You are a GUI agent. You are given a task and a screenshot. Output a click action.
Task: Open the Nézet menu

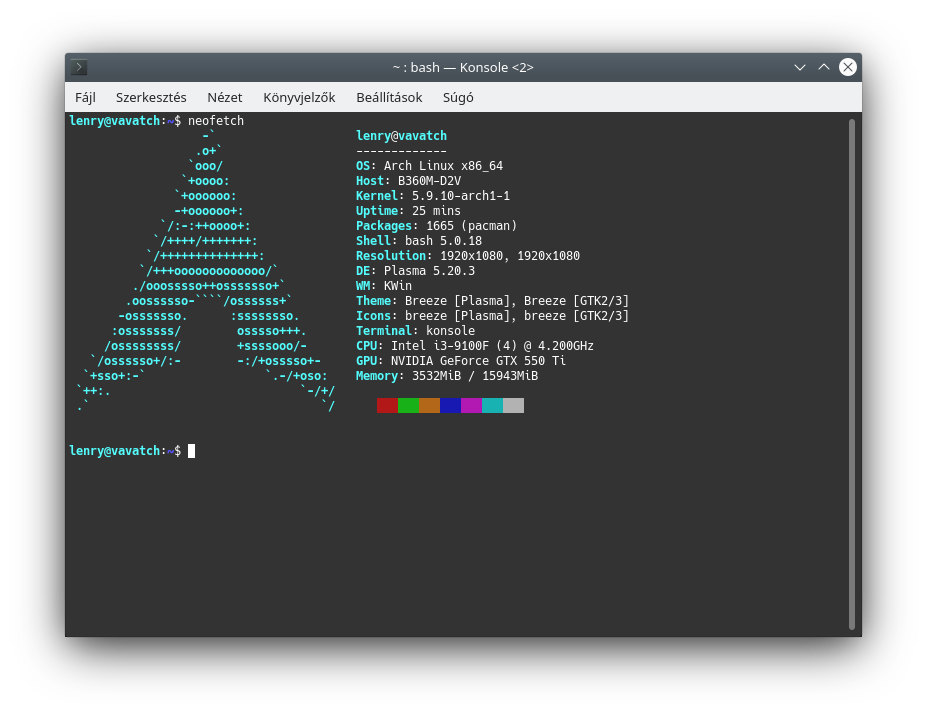pyautogui.click(x=225, y=98)
